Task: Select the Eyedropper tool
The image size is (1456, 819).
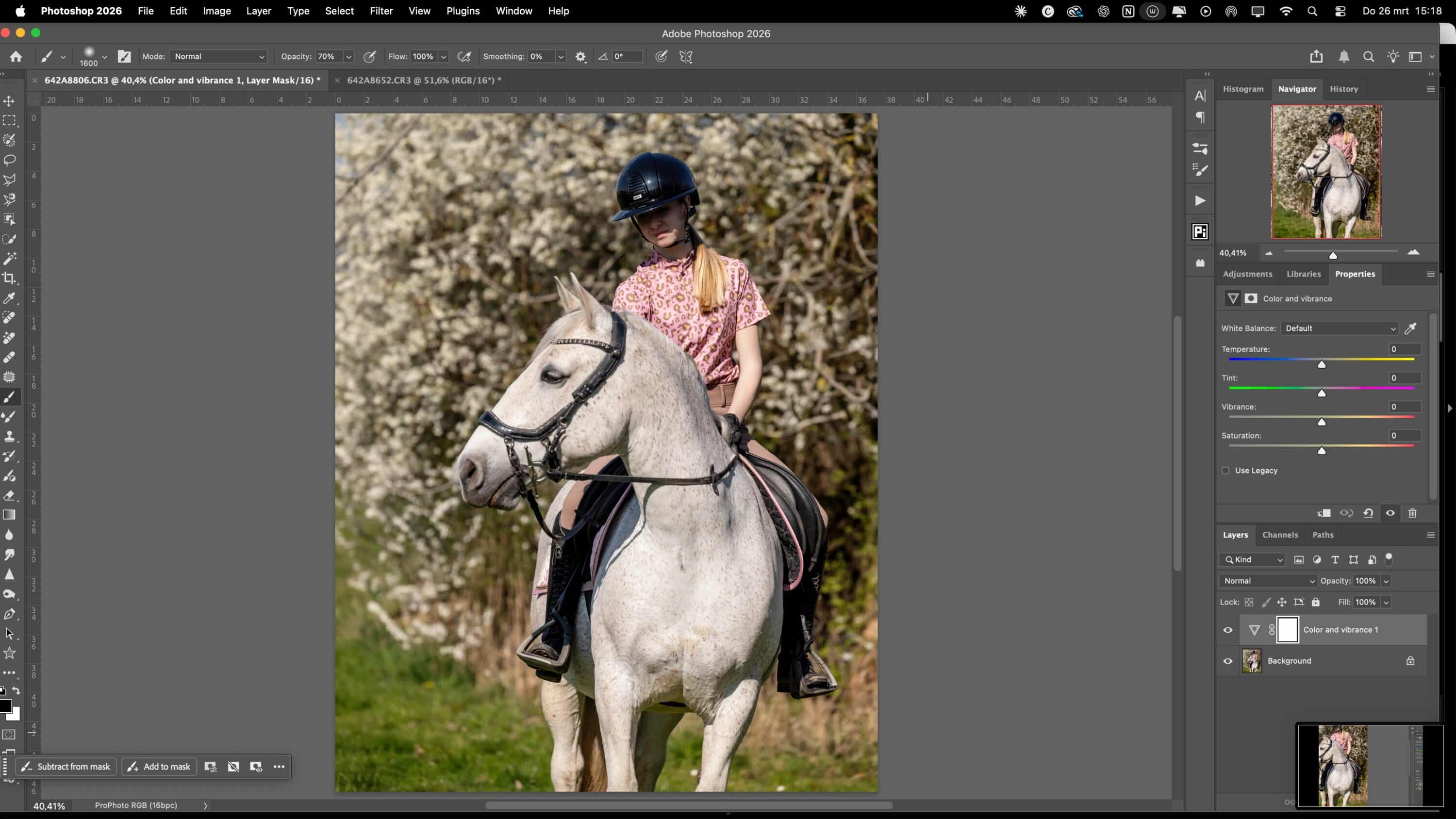Action: (10, 298)
